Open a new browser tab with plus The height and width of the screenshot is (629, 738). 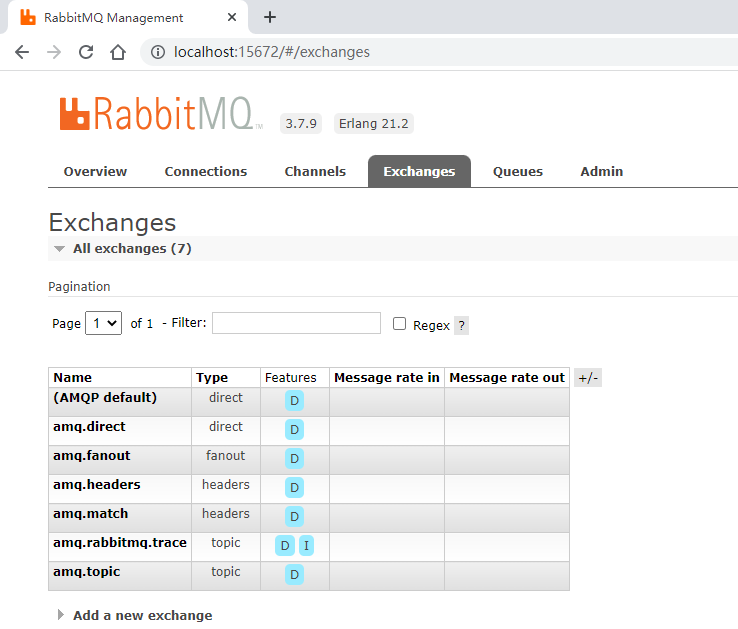click(x=270, y=17)
